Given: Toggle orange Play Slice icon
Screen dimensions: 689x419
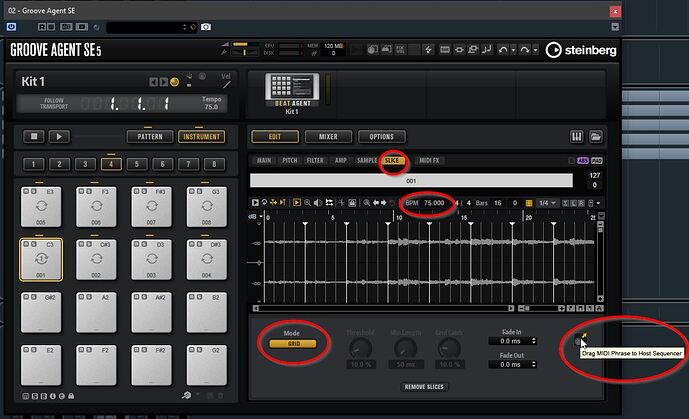Looking at the screenshot, I should (297, 202).
